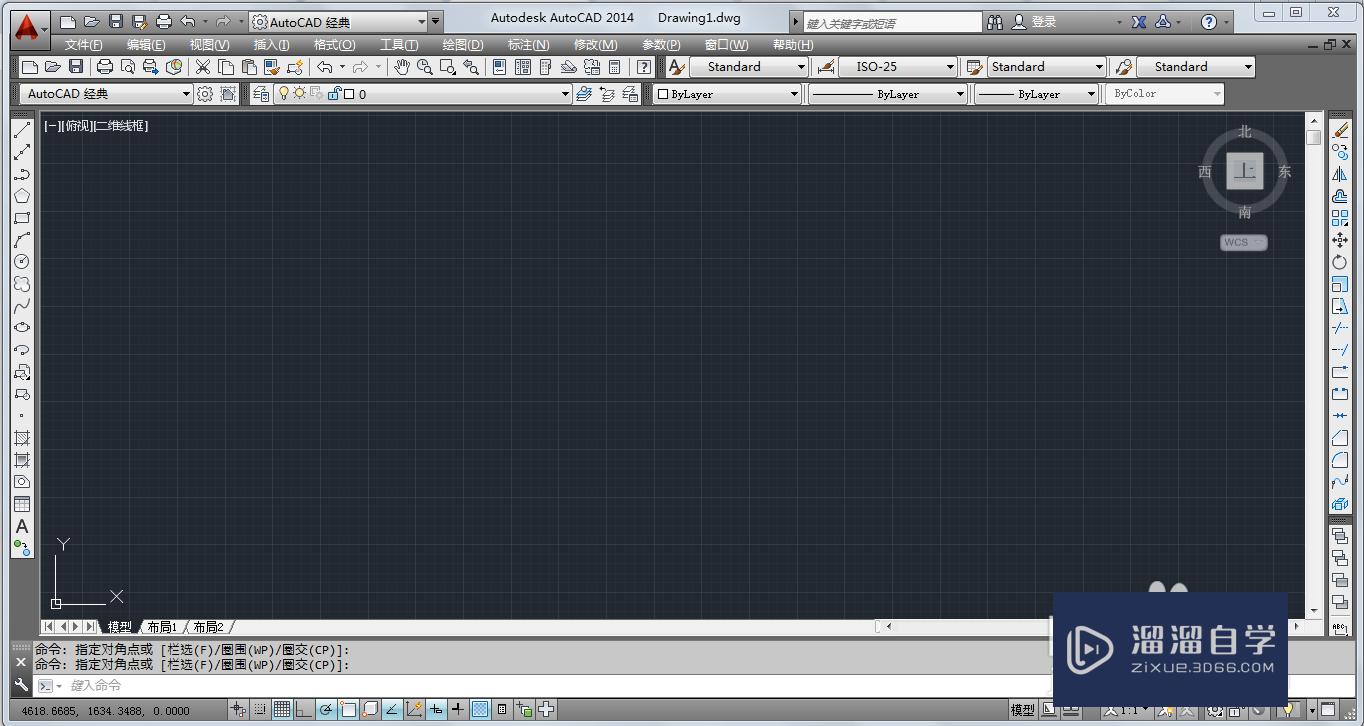Select the Line draw tool
Image resolution: width=1364 pixels, height=726 pixels.
pyautogui.click(x=22, y=130)
